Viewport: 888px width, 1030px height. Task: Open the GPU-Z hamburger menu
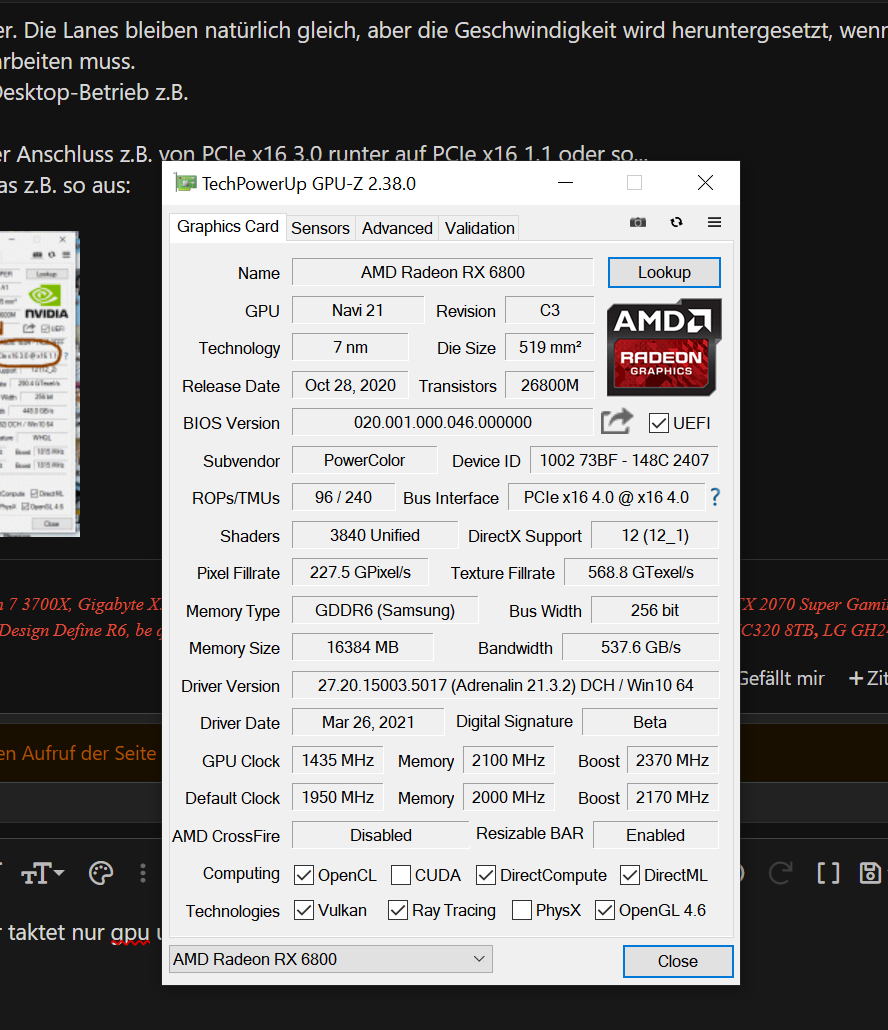pos(715,223)
